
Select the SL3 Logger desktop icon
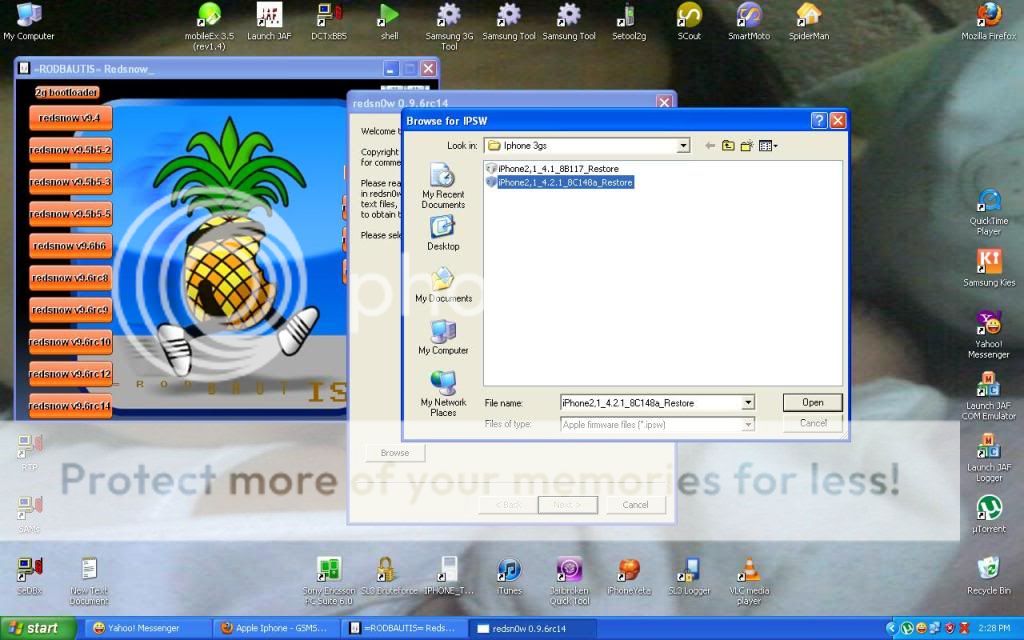(689, 576)
